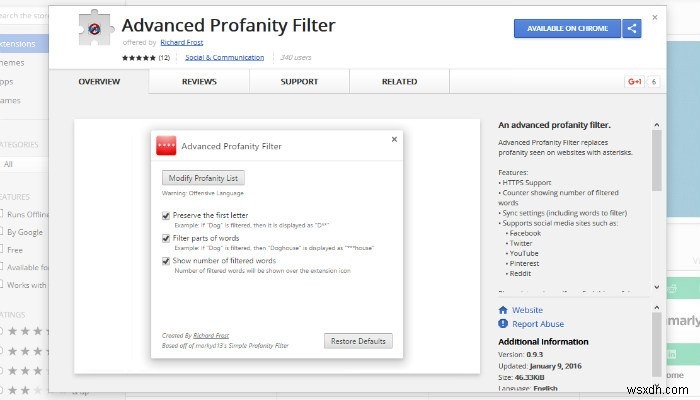Disable Show number of filtered words

pos(166,261)
